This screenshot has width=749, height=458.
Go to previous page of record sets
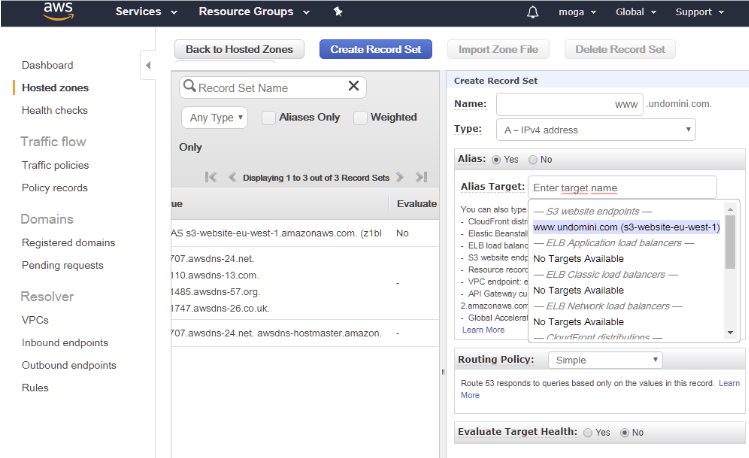click(x=232, y=177)
